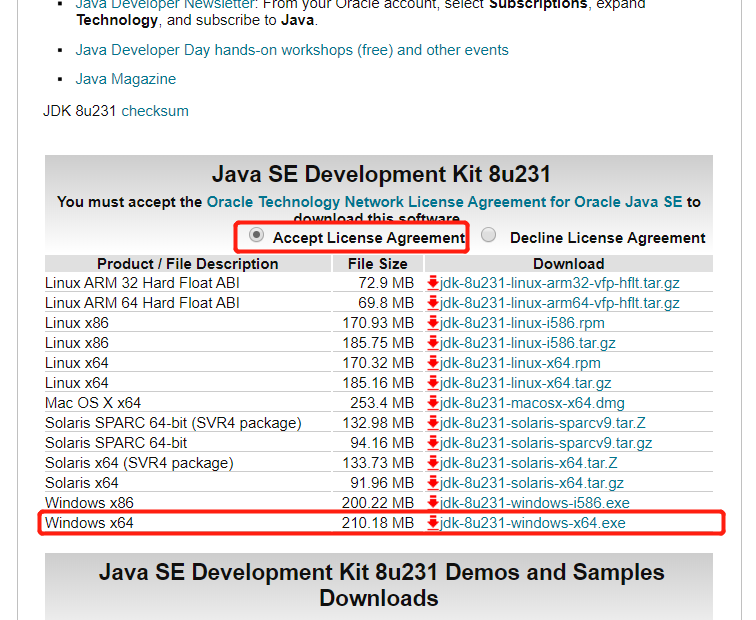Click download arrow icon for linux-x64.rpm
This screenshot has height=620, width=756.
pyautogui.click(x=433, y=363)
